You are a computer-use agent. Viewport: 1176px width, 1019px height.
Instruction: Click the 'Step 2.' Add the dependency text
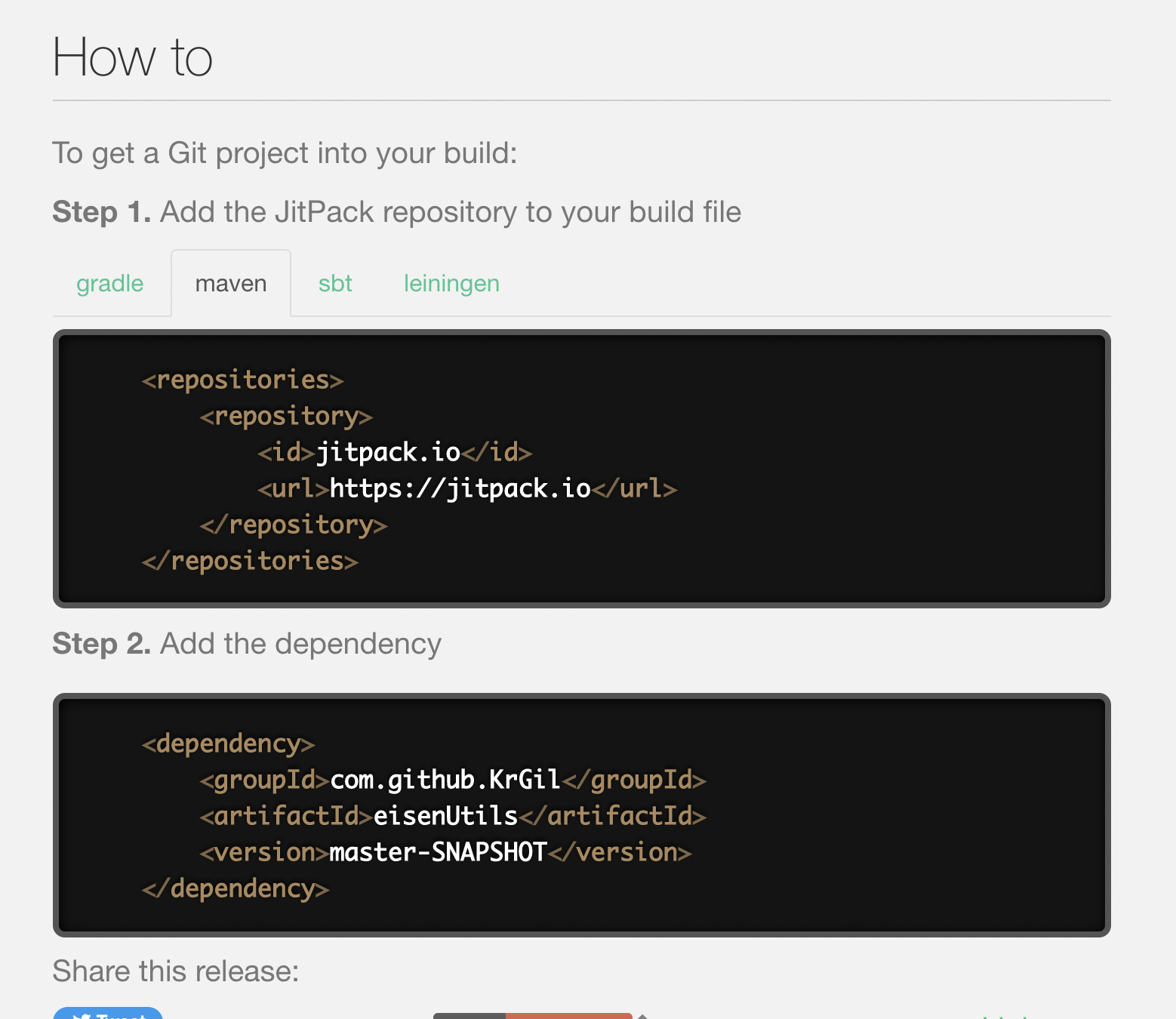pyautogui.click(x=247, y=644)
